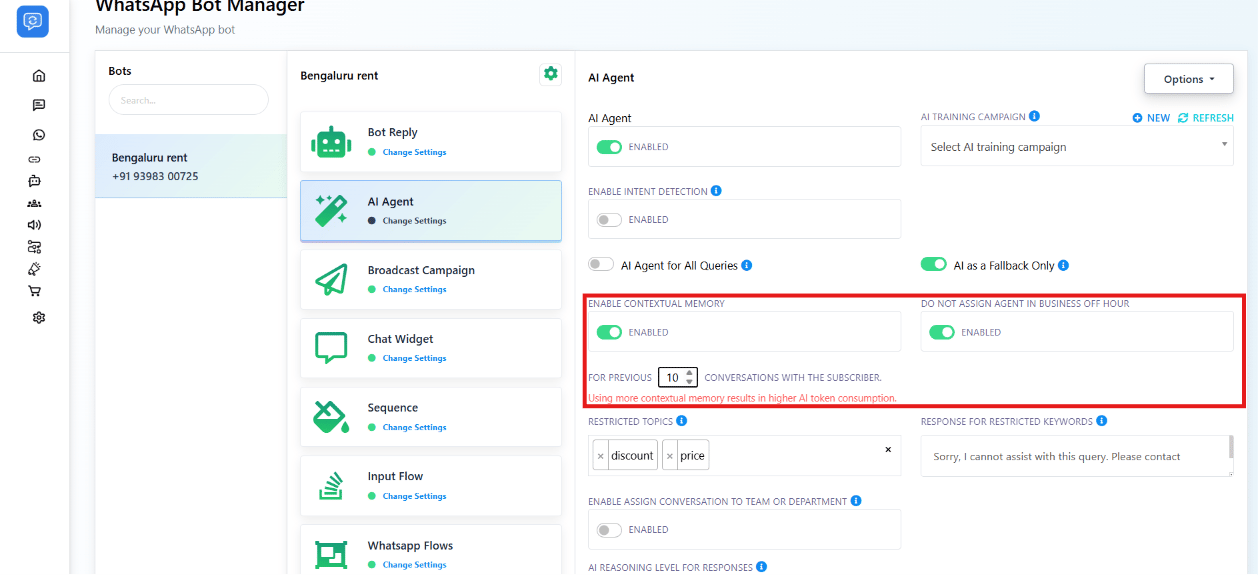Open the Chat Widget card
This screenshot has height=575, width=1258.
[431, 348]
